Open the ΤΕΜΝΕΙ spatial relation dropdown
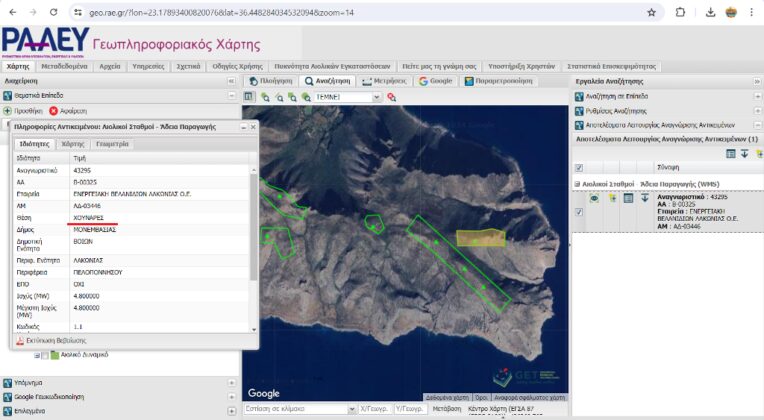764x420 pixels. (x=376, y=97)
